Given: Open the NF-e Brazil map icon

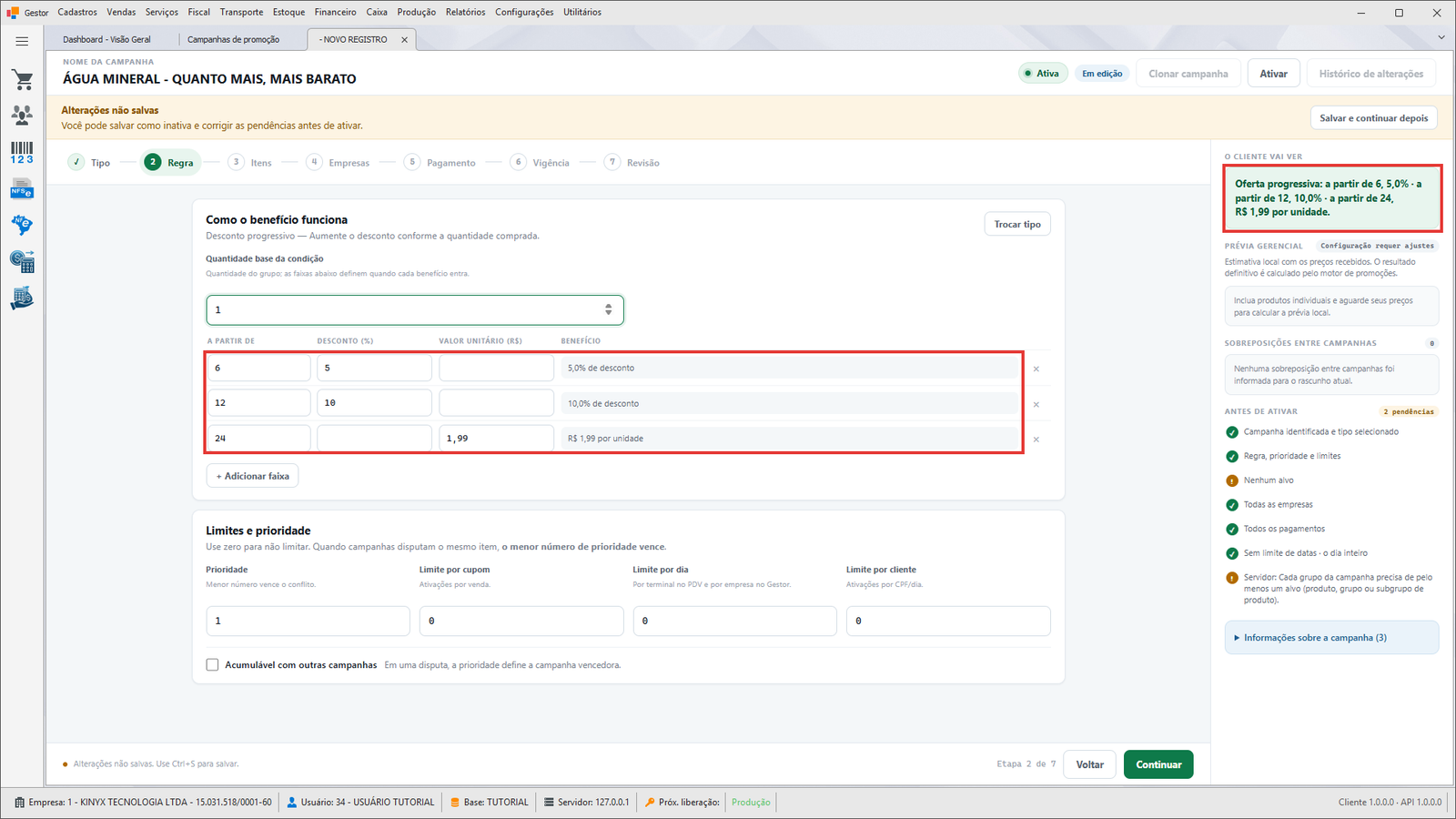Looking at the screenshot, I should click(22, 225).
